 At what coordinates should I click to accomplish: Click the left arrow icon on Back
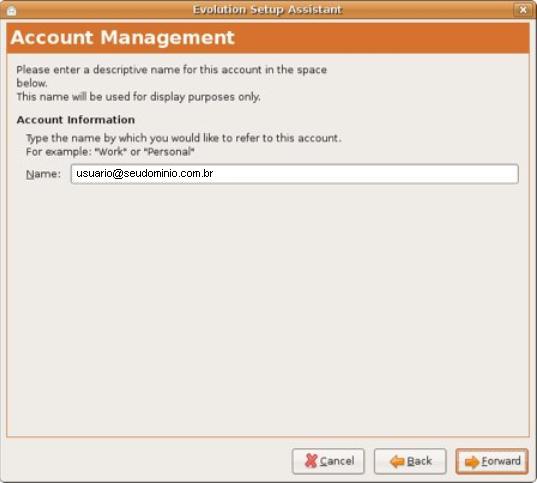397,461
